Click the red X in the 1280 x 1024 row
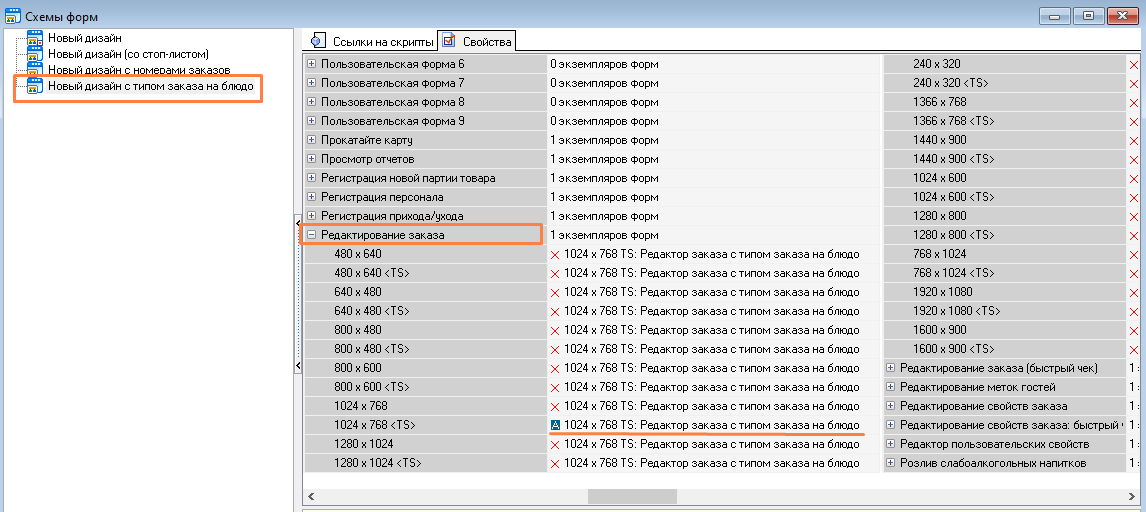The height and width of the screenshot is (512, 1146). (x=556, y=445)
